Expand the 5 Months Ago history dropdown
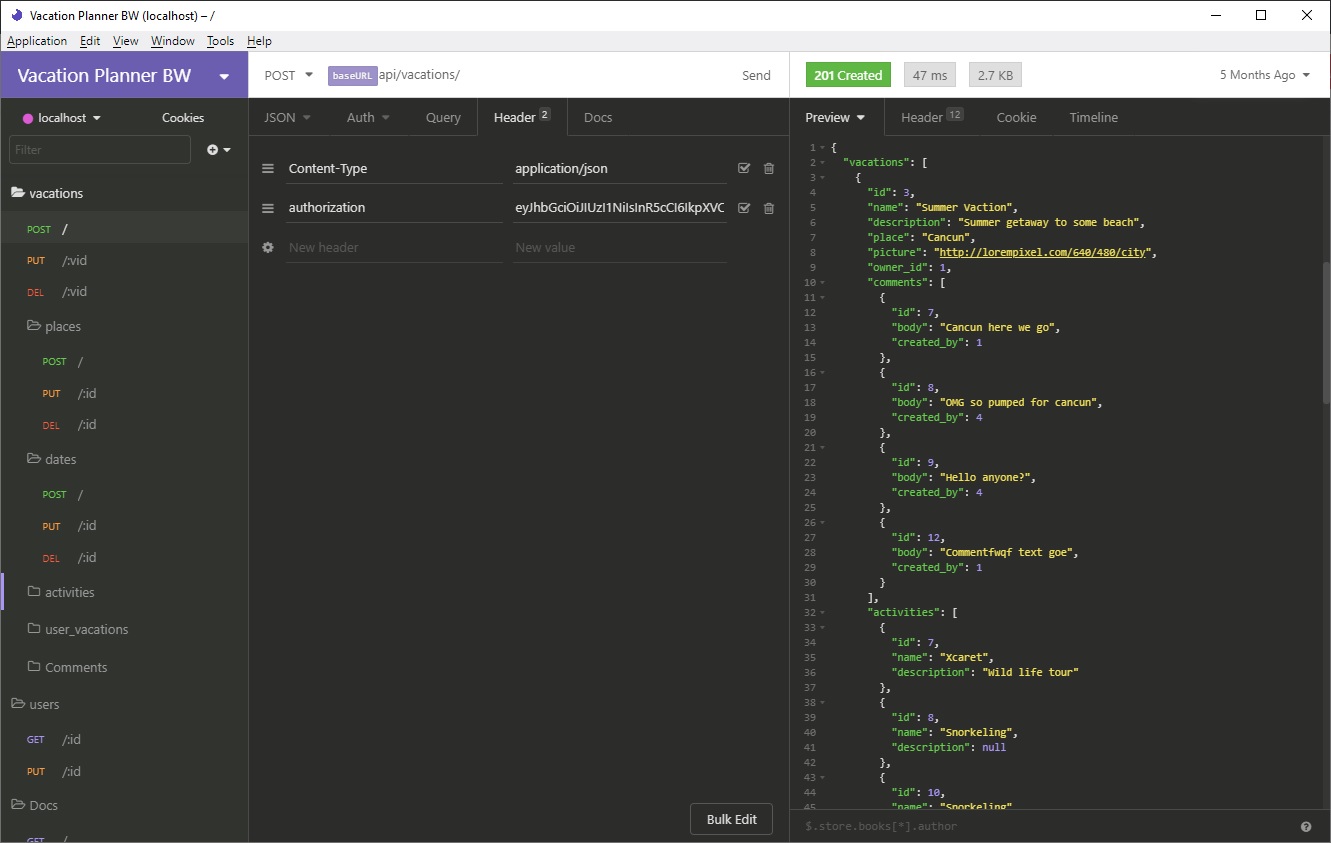 click(x=1264, y=75)
